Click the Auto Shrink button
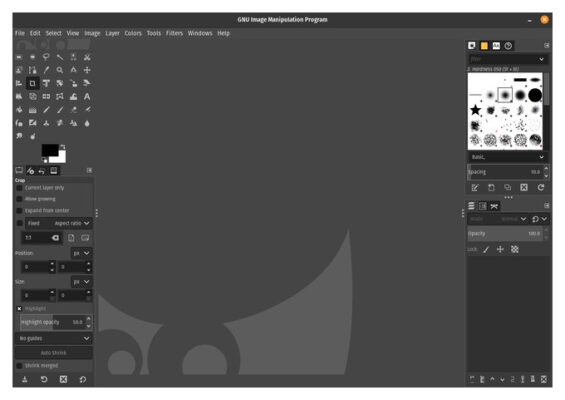565x400 pixels. coord(54,353)
